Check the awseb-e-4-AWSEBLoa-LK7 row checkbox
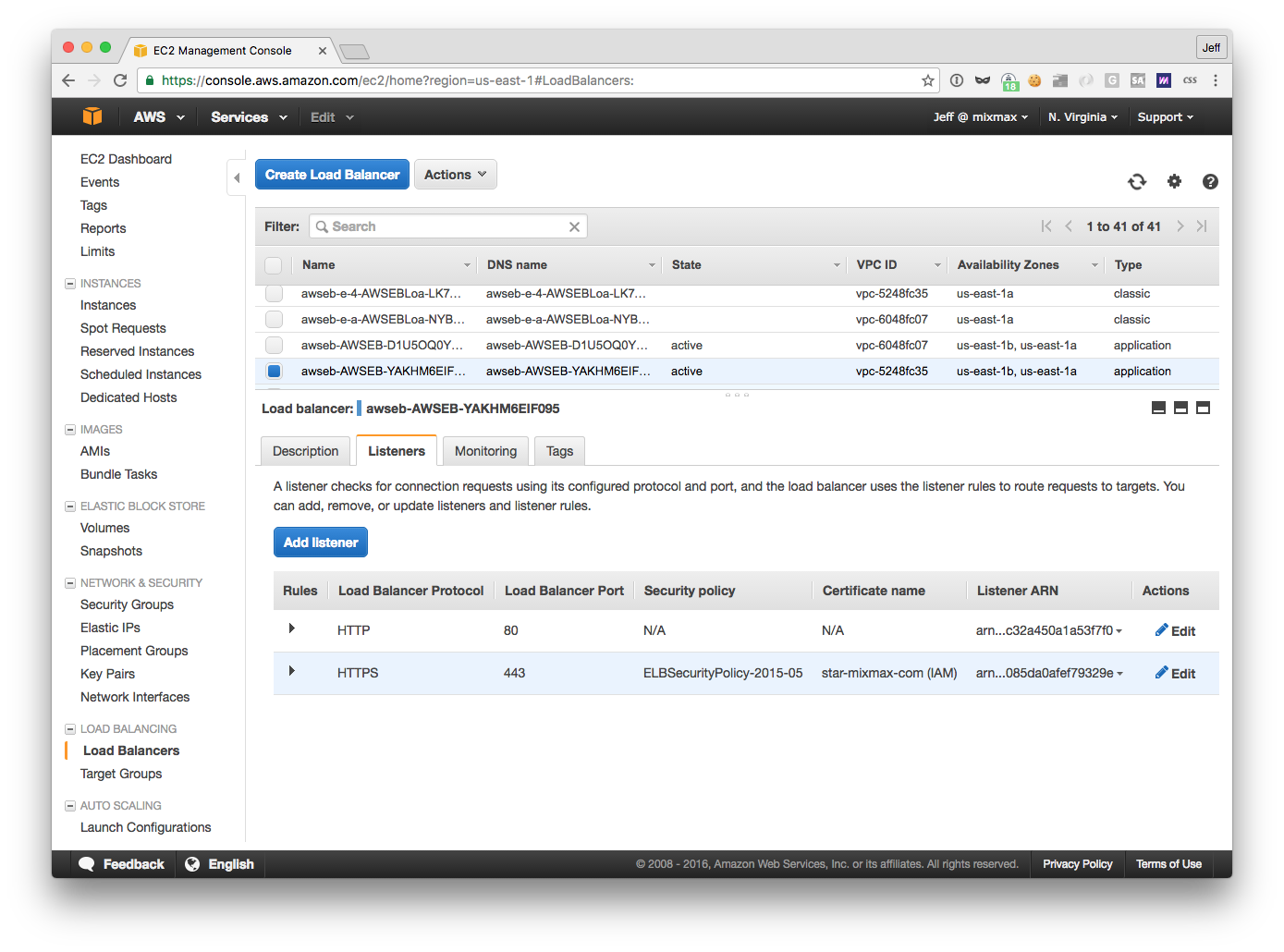The width and height of the screenshot is (1284, 952). [274, 294]
